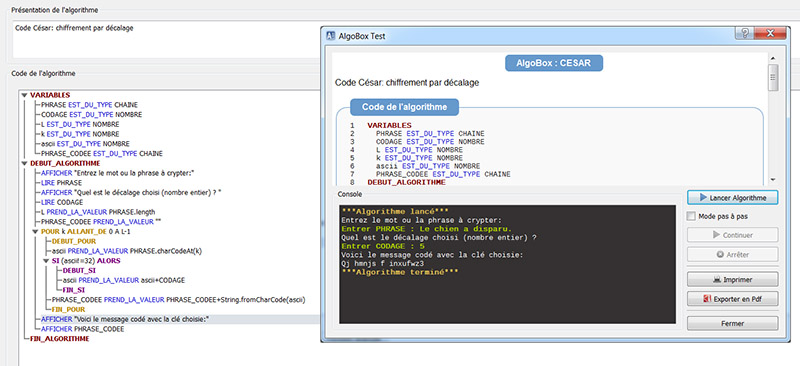Select the CODAGE EST_DU_TYPE NOMBRE row
The image size is (800, 366).
point(91,114)
